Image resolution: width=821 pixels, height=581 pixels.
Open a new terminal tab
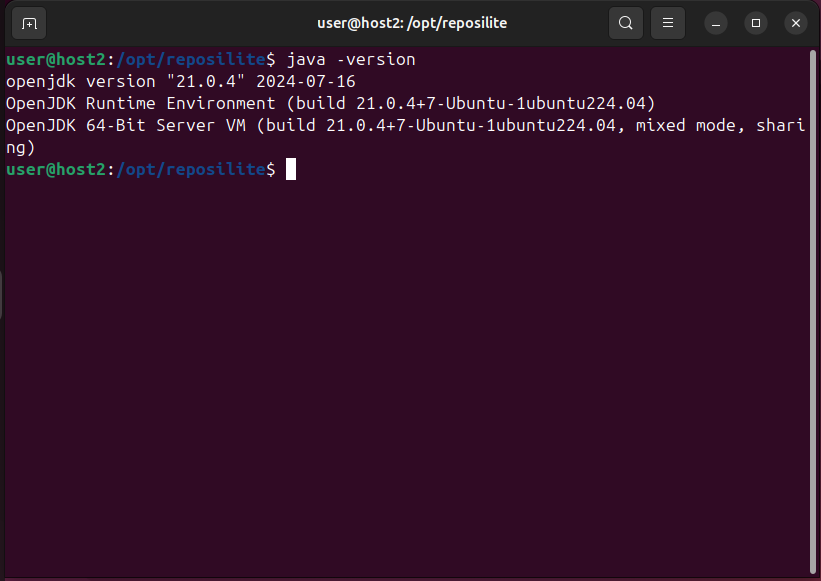pos(29,23)
